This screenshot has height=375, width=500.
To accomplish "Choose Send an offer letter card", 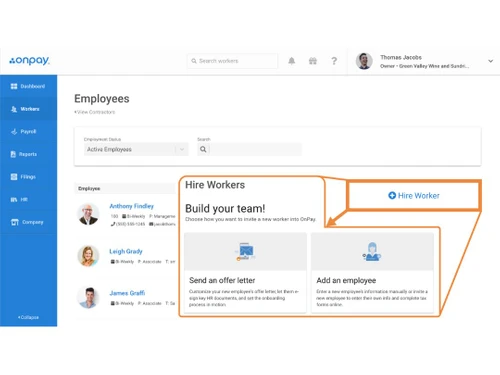I will pos(245,273).
